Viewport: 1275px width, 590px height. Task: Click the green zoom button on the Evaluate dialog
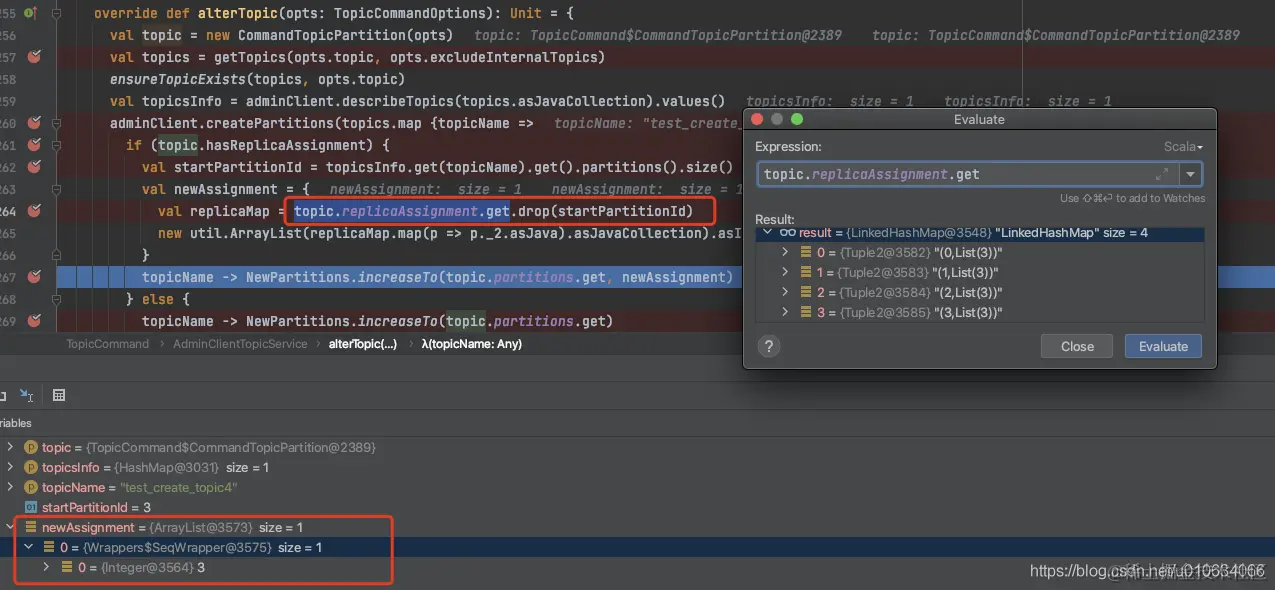[797, 119]
